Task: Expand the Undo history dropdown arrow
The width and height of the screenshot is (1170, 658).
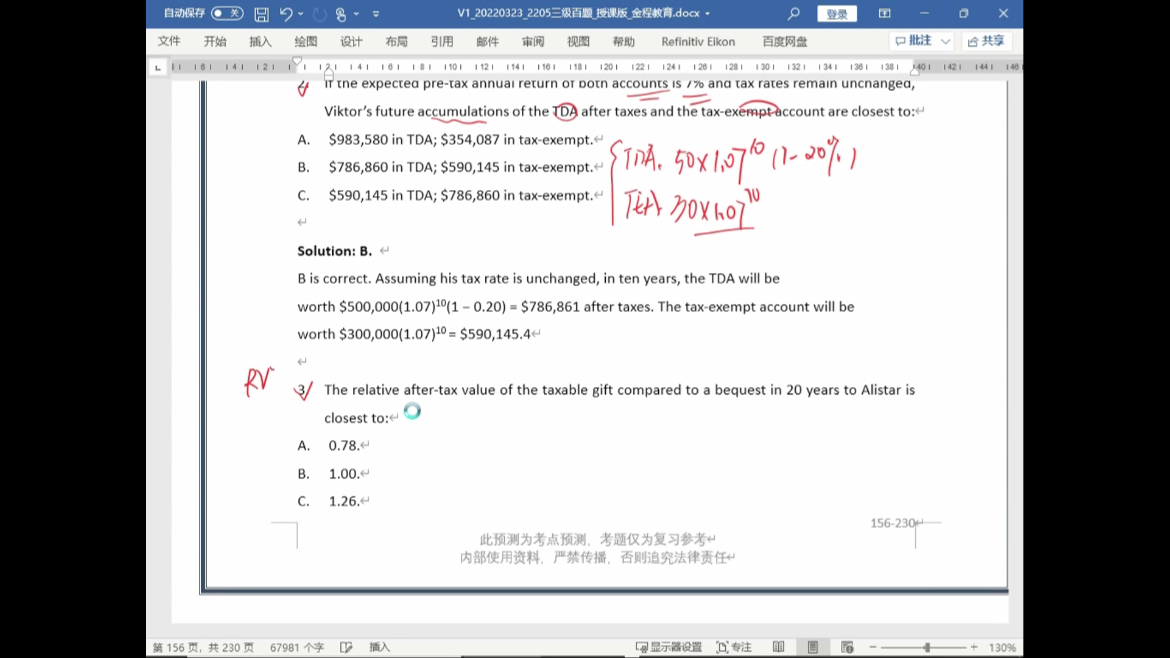Action: pos(301,14)
